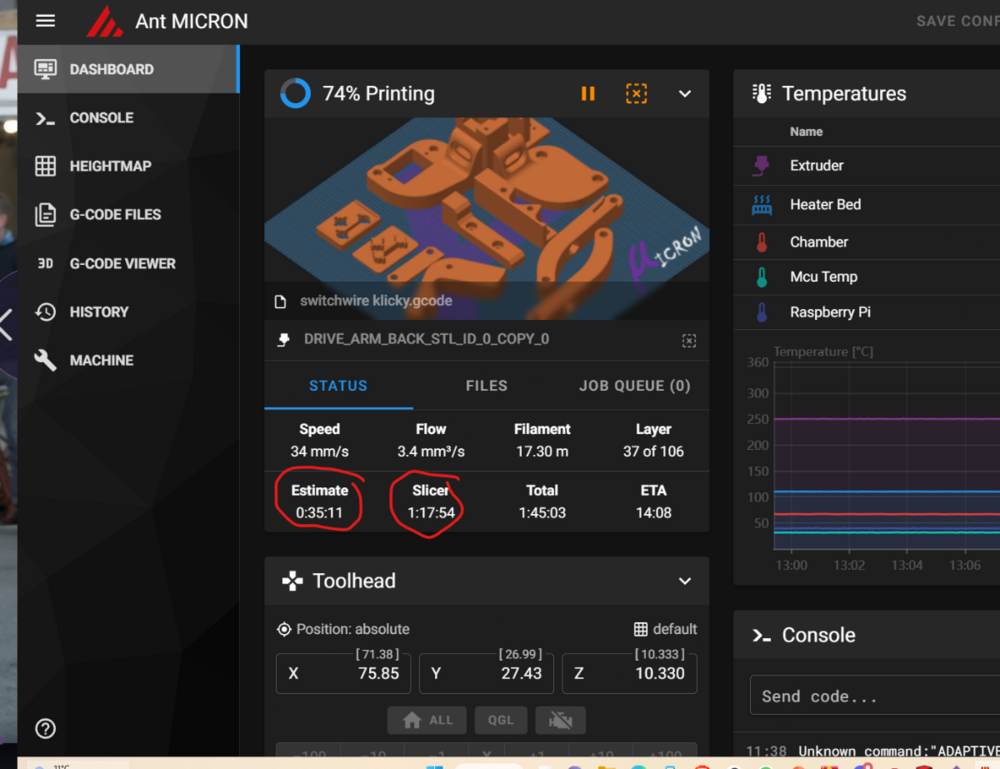
Task: Click the Send code console field
Action: (x=875, y=696)
